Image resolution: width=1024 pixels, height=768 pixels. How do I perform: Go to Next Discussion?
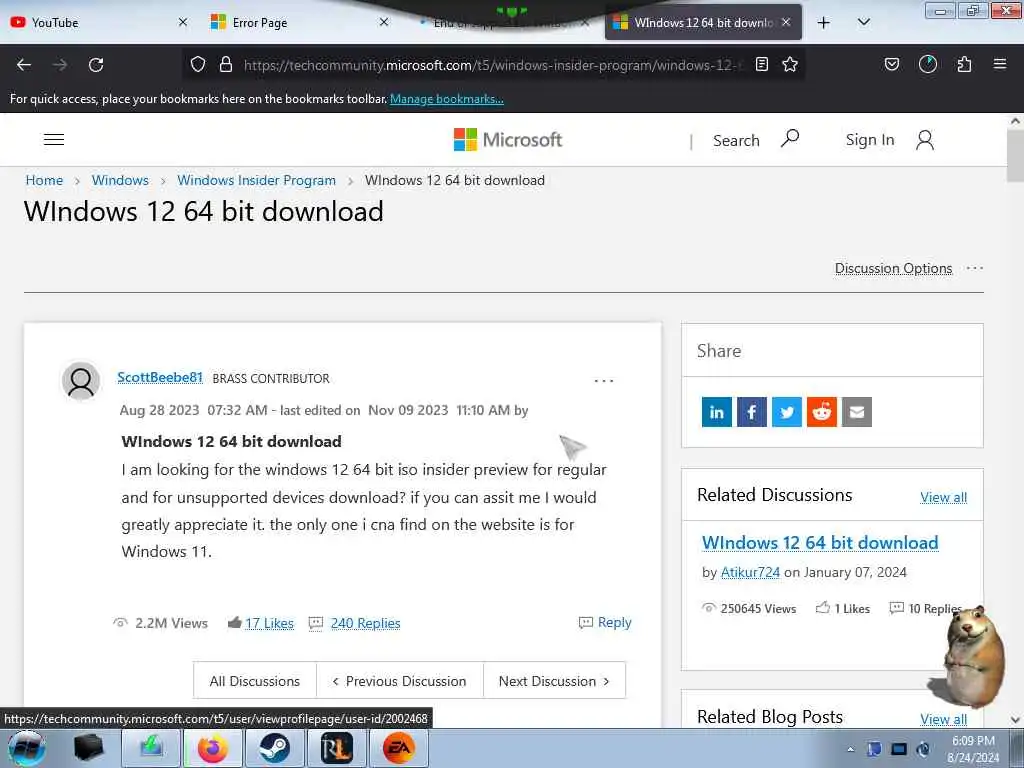(x=554, y=681)
